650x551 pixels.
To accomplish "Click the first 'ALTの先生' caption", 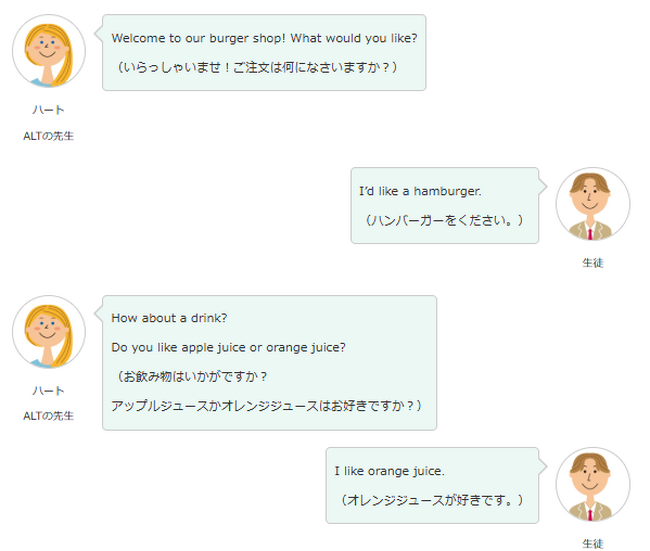I will [x=49, y=136].
